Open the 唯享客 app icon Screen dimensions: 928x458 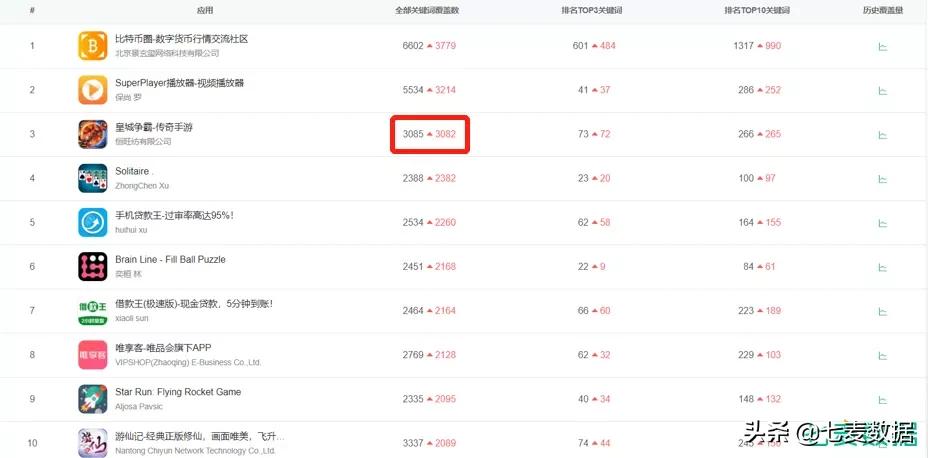[x=93, y=355]
